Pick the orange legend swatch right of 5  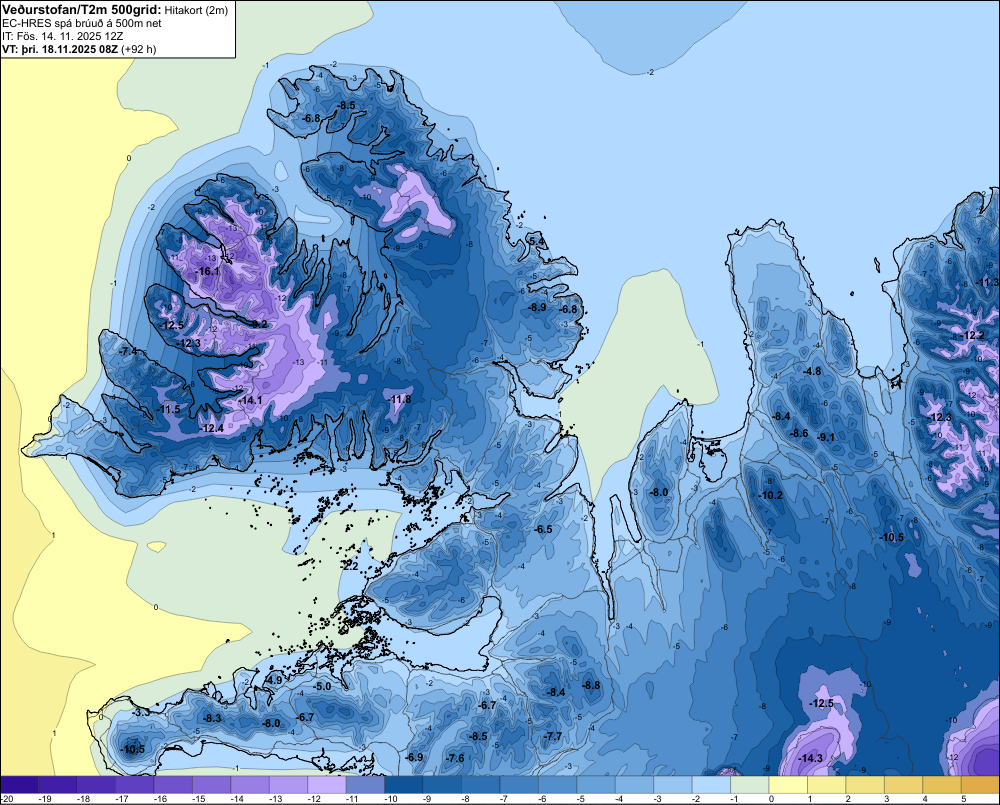coord(980,784)
